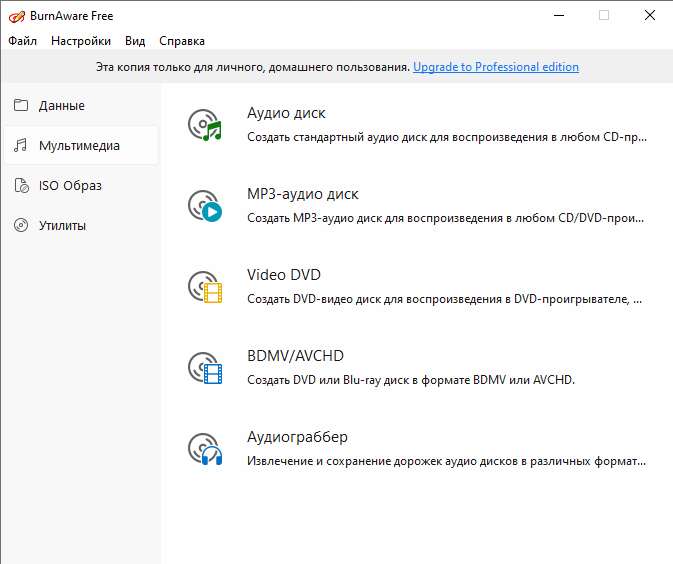Click the BurnAware Free window title
673x564 pixels.
72,16
